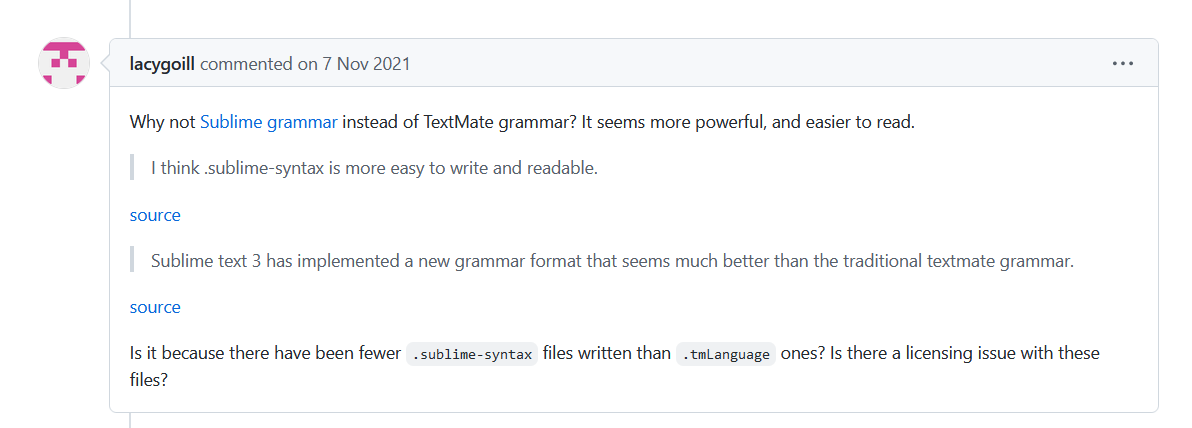Click the .tmLanguage inline code snippet

point(725,355)
